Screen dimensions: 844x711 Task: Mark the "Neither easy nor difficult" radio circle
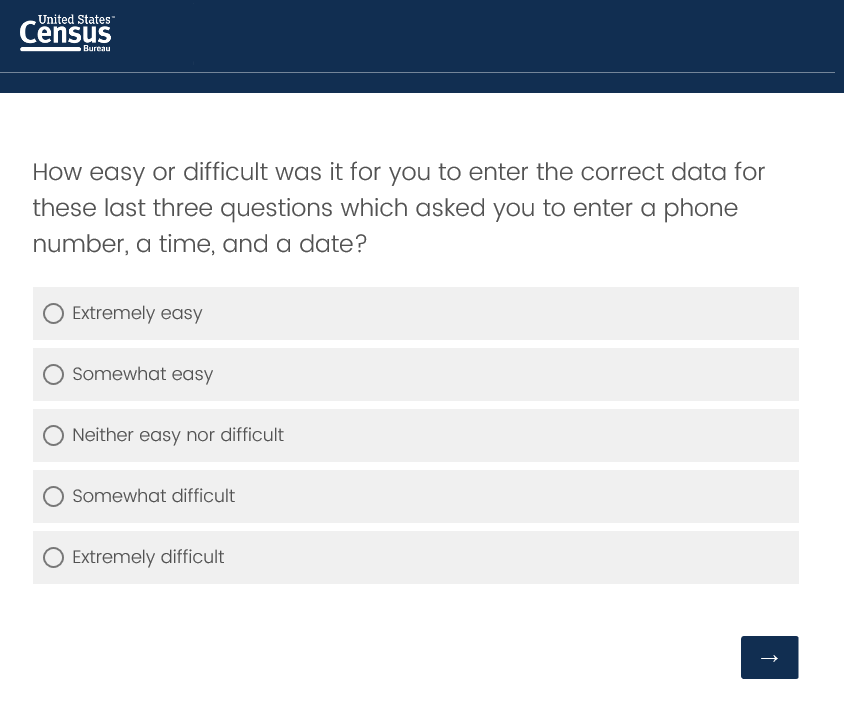point(54,436)
